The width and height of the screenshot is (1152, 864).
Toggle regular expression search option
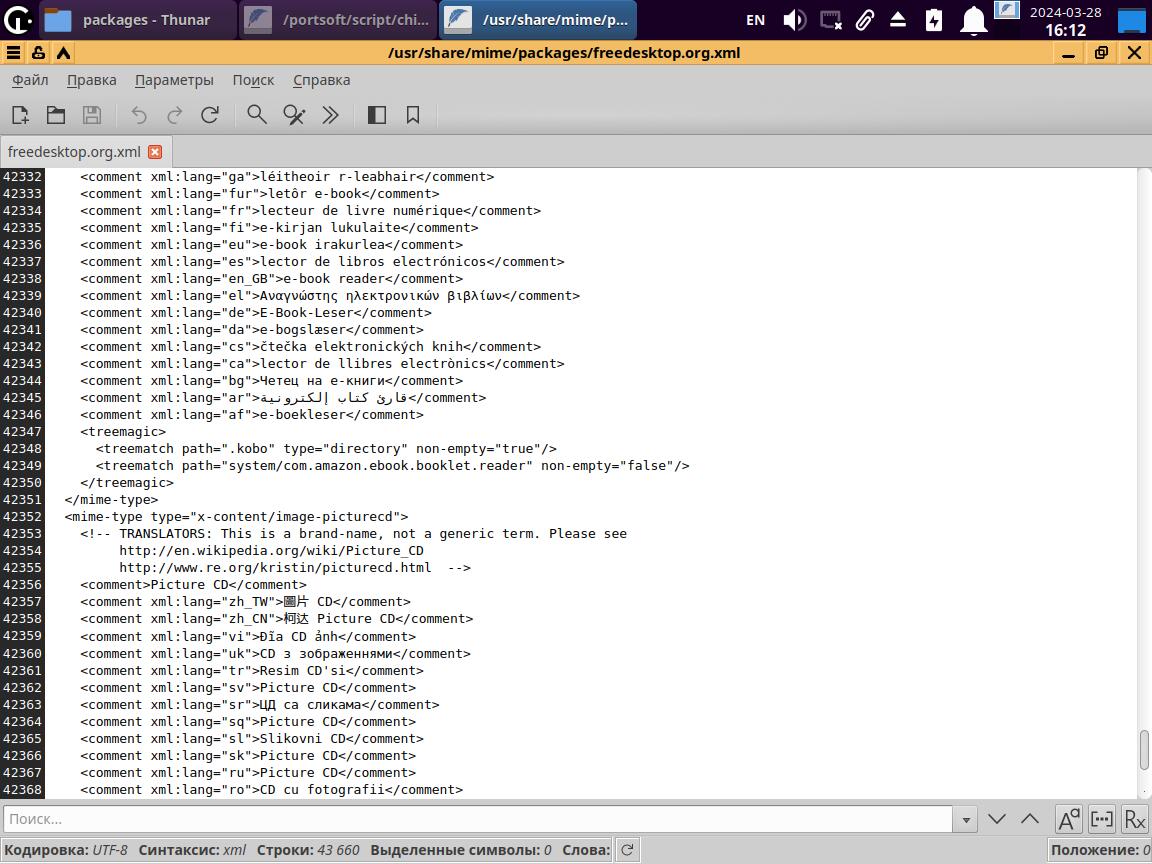tap(1135, 819)
